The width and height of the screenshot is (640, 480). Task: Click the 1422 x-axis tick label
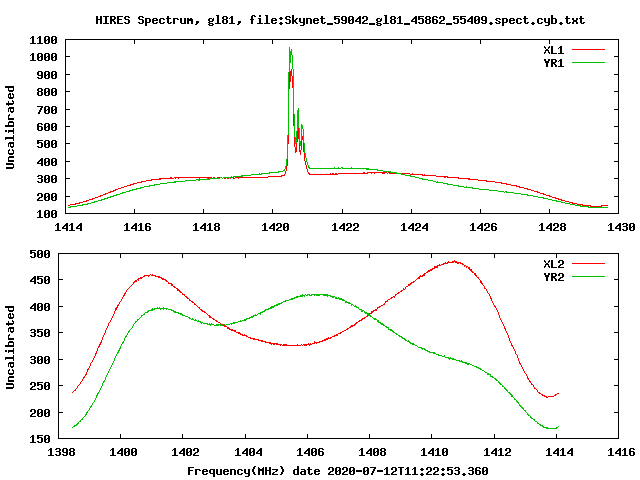point(345,227)
